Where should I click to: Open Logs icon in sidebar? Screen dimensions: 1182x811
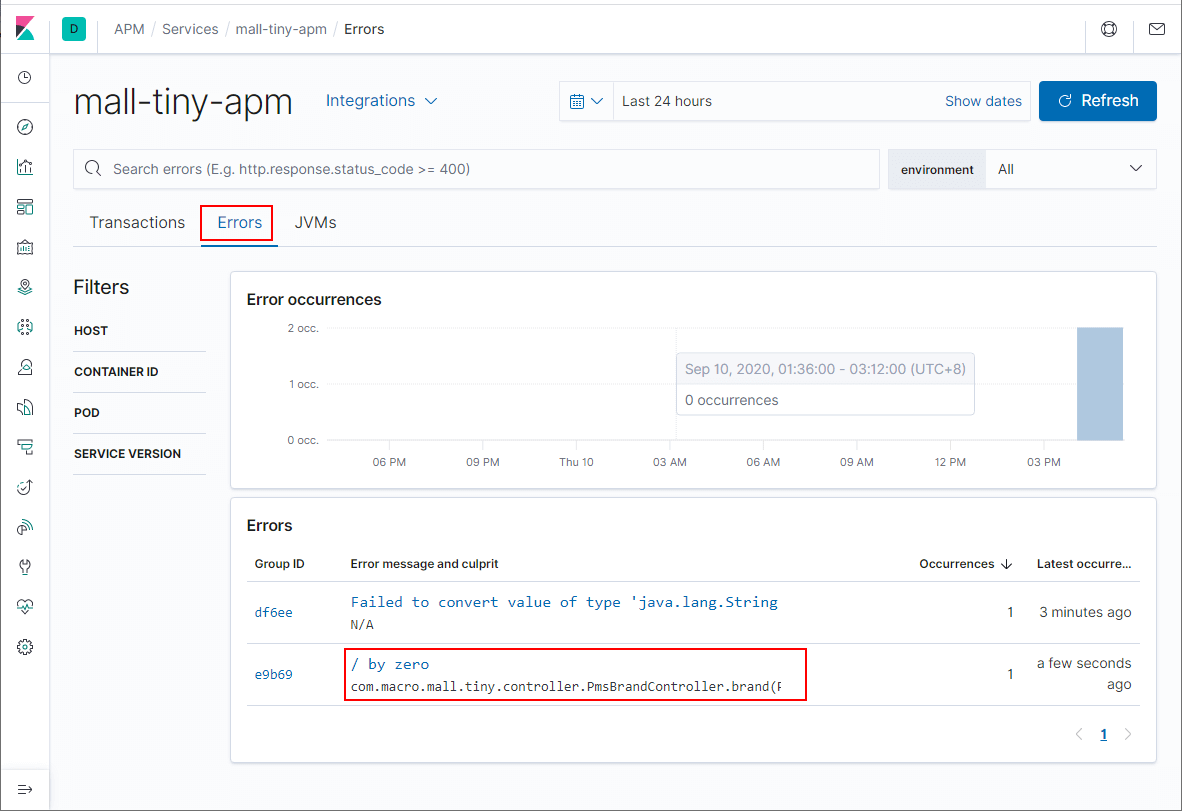coord(25,407)
